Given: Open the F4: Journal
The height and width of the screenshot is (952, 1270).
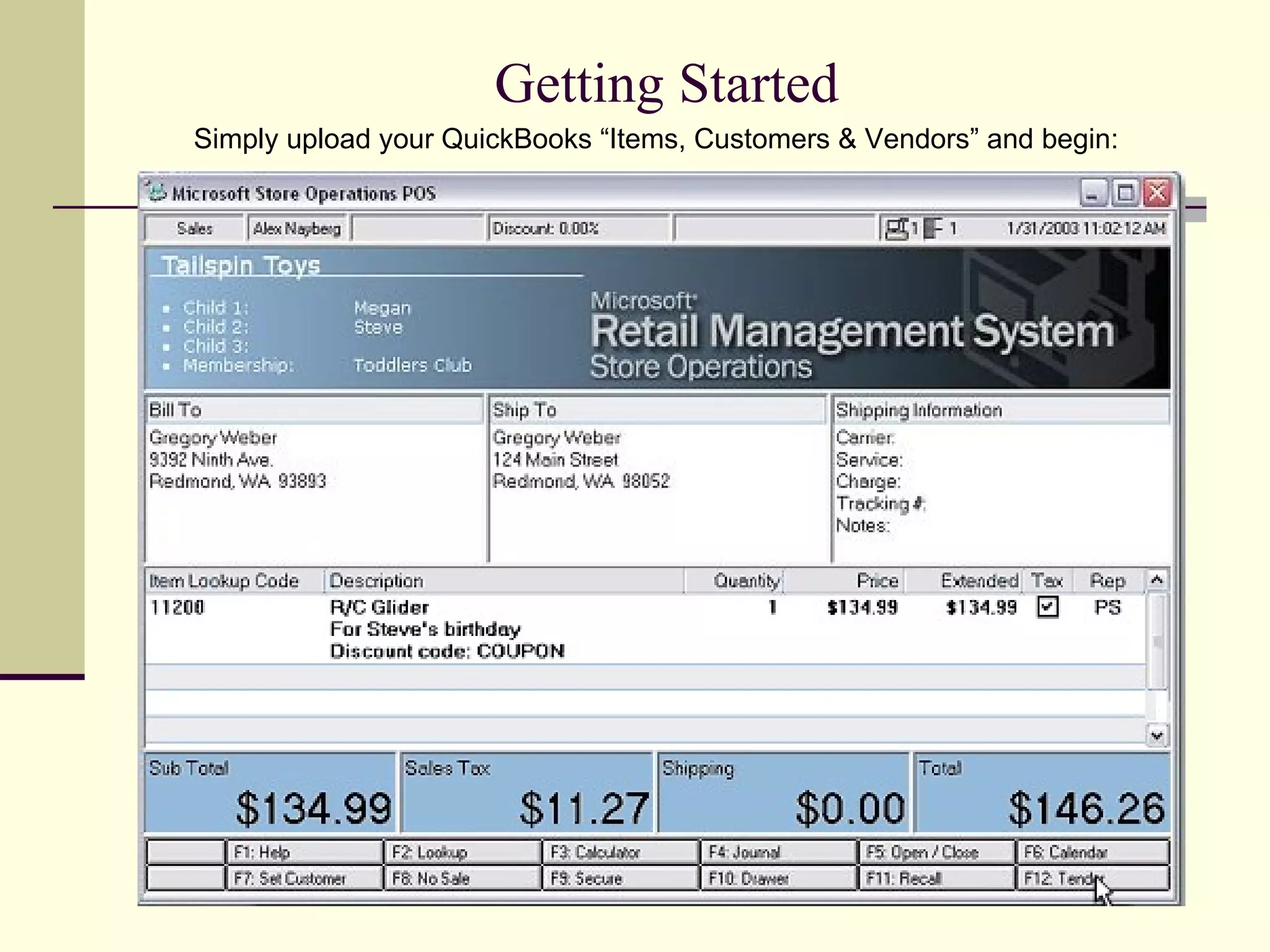Looking at the screenshot, I should [779, 852].
